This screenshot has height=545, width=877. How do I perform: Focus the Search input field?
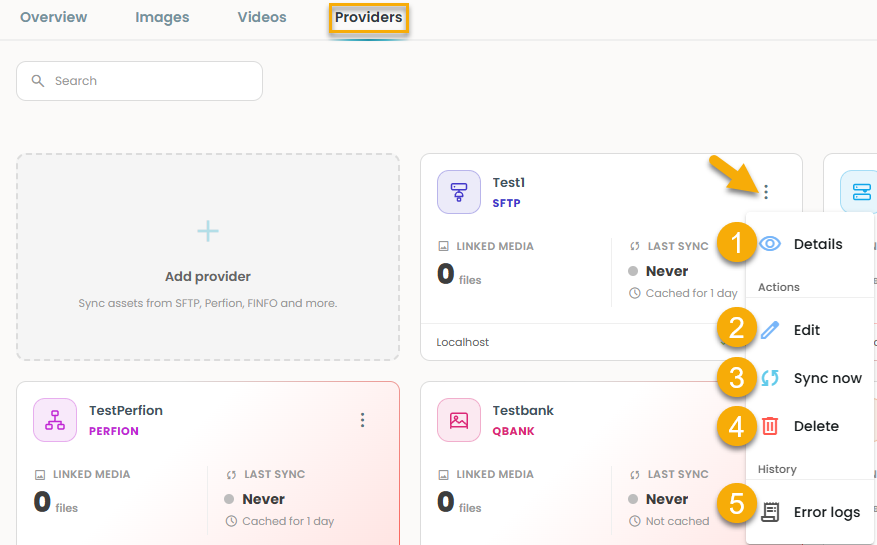click(x=139, y=81)
